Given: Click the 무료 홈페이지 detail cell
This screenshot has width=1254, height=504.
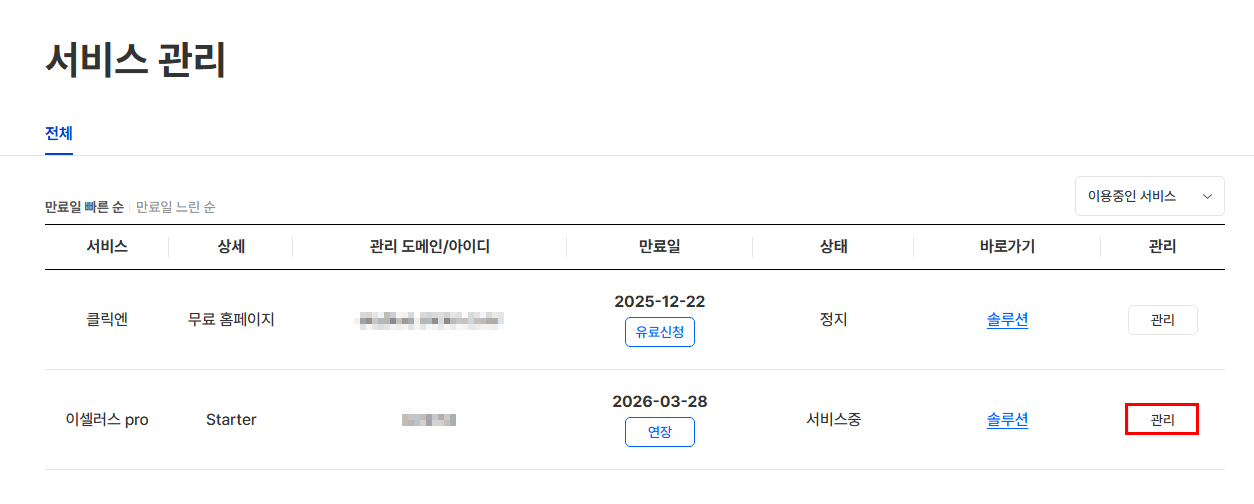Looking at the screenshot, I should click(x=231, y=320).
